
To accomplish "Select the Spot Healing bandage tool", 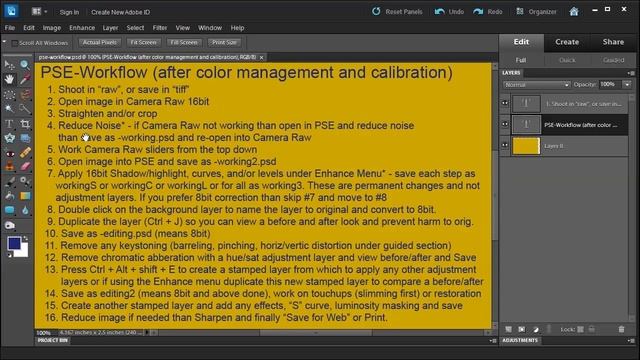I will click(x=25, y=153).
